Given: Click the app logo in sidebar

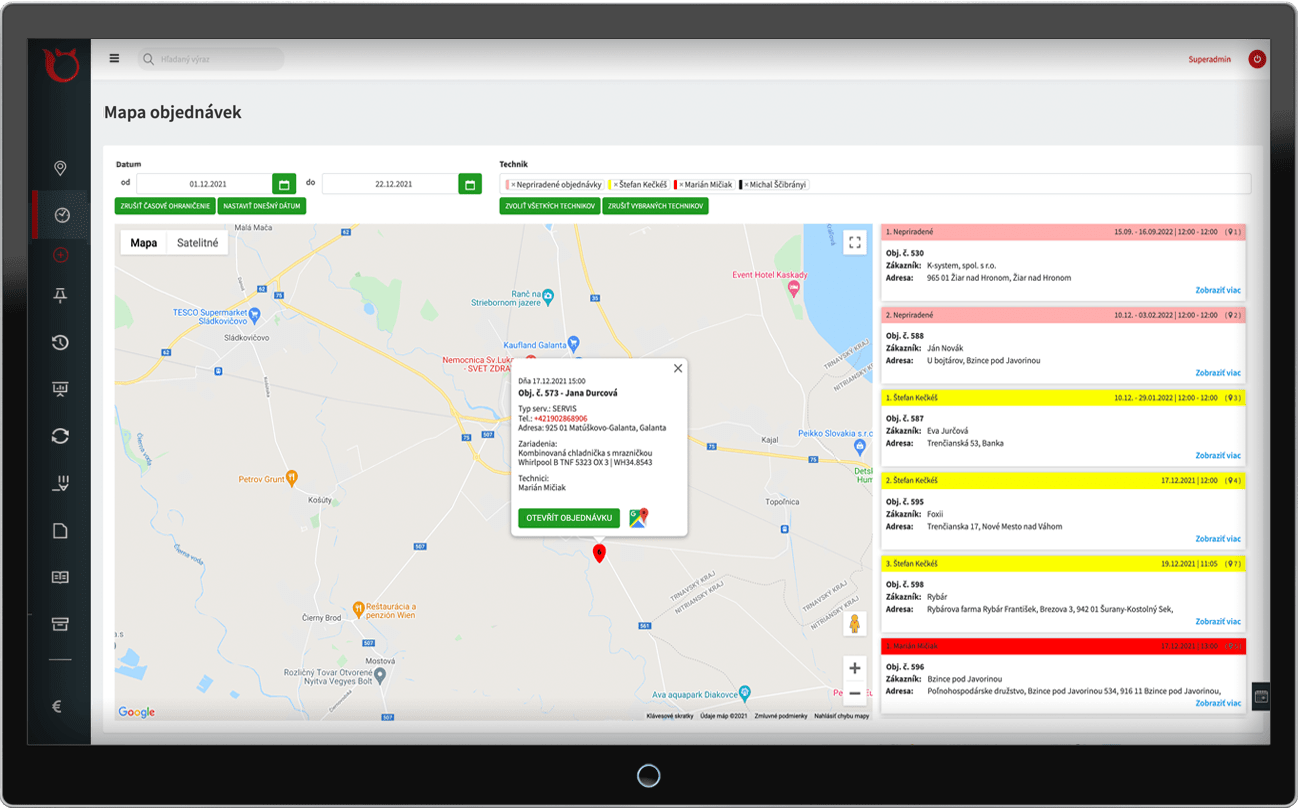Looking at the screenshot, I should tap(60, 65).
